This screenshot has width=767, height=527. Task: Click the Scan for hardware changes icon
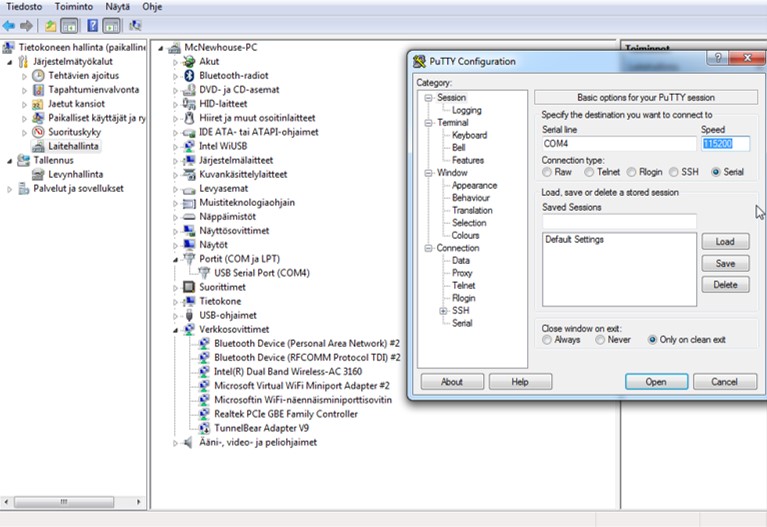click(135, 25)
